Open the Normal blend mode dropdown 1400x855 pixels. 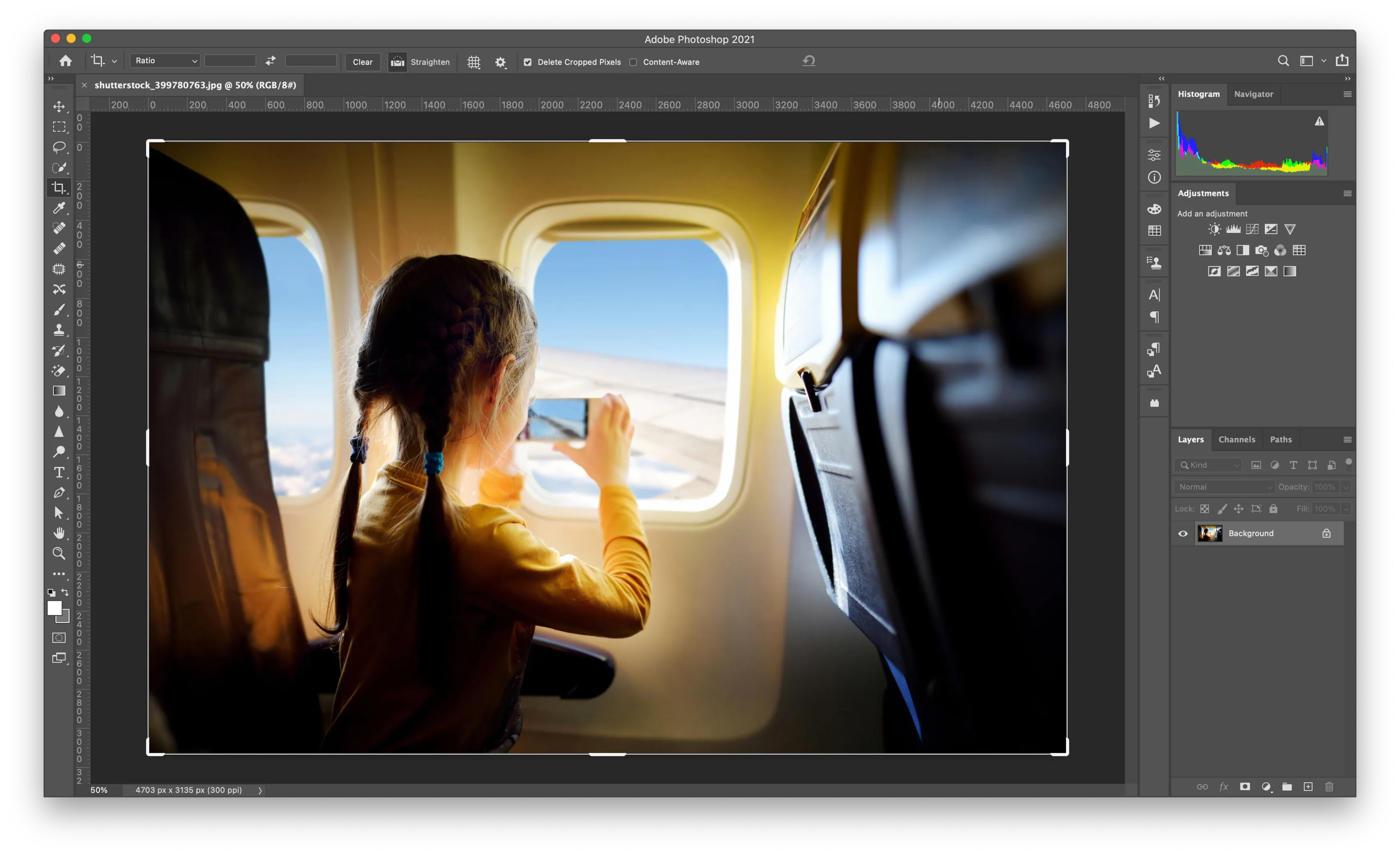pyautogui.click(x=1224, y=487)
